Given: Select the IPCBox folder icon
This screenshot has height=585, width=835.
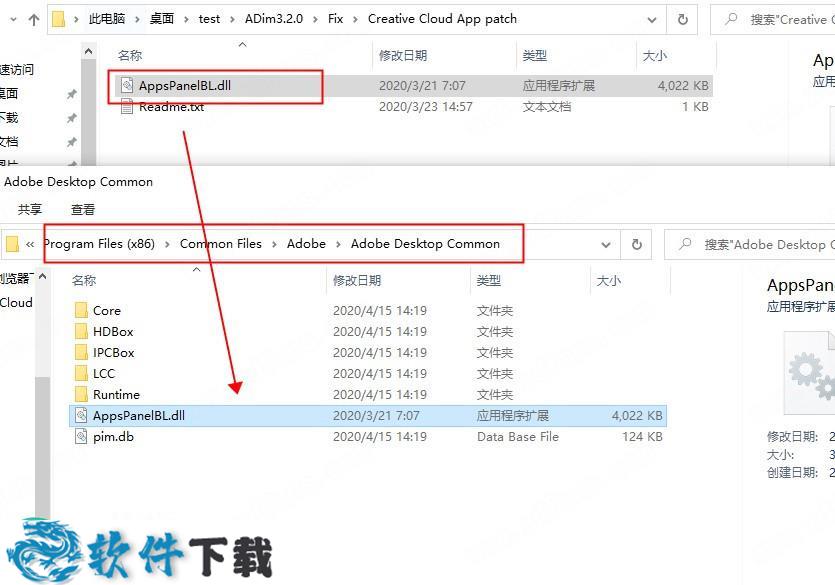Looking at the screenshot, I should pos(81,352).
